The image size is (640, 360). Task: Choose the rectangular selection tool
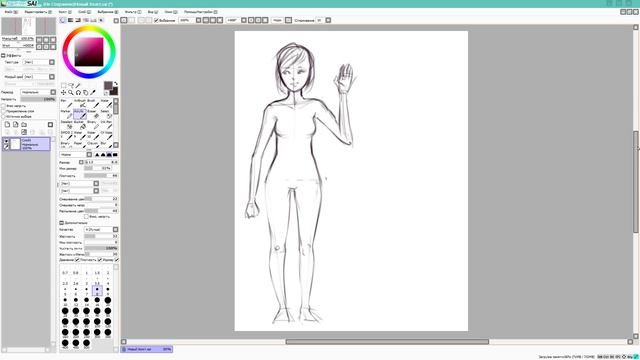point(64,86)
